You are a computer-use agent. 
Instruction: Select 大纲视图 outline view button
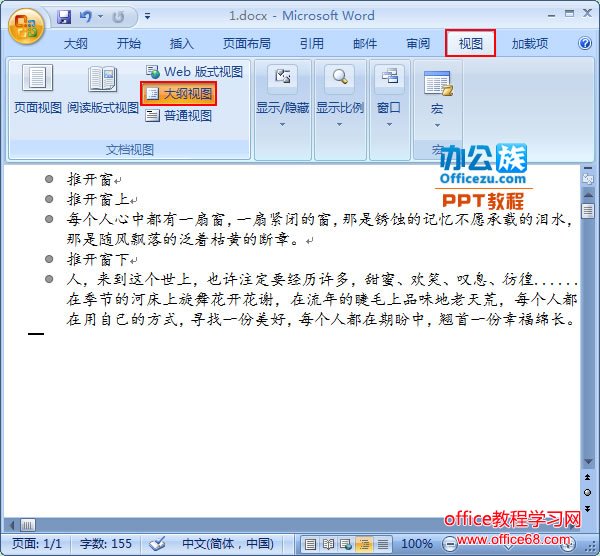click(179, 93)
